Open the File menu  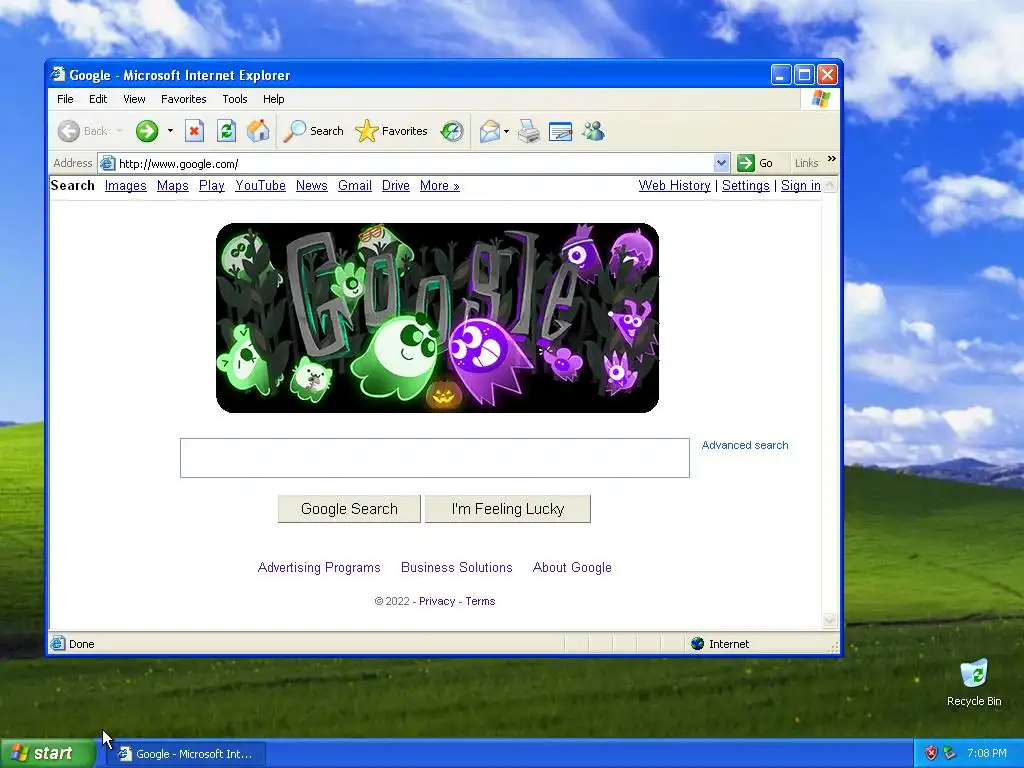(x=65, y=99)
